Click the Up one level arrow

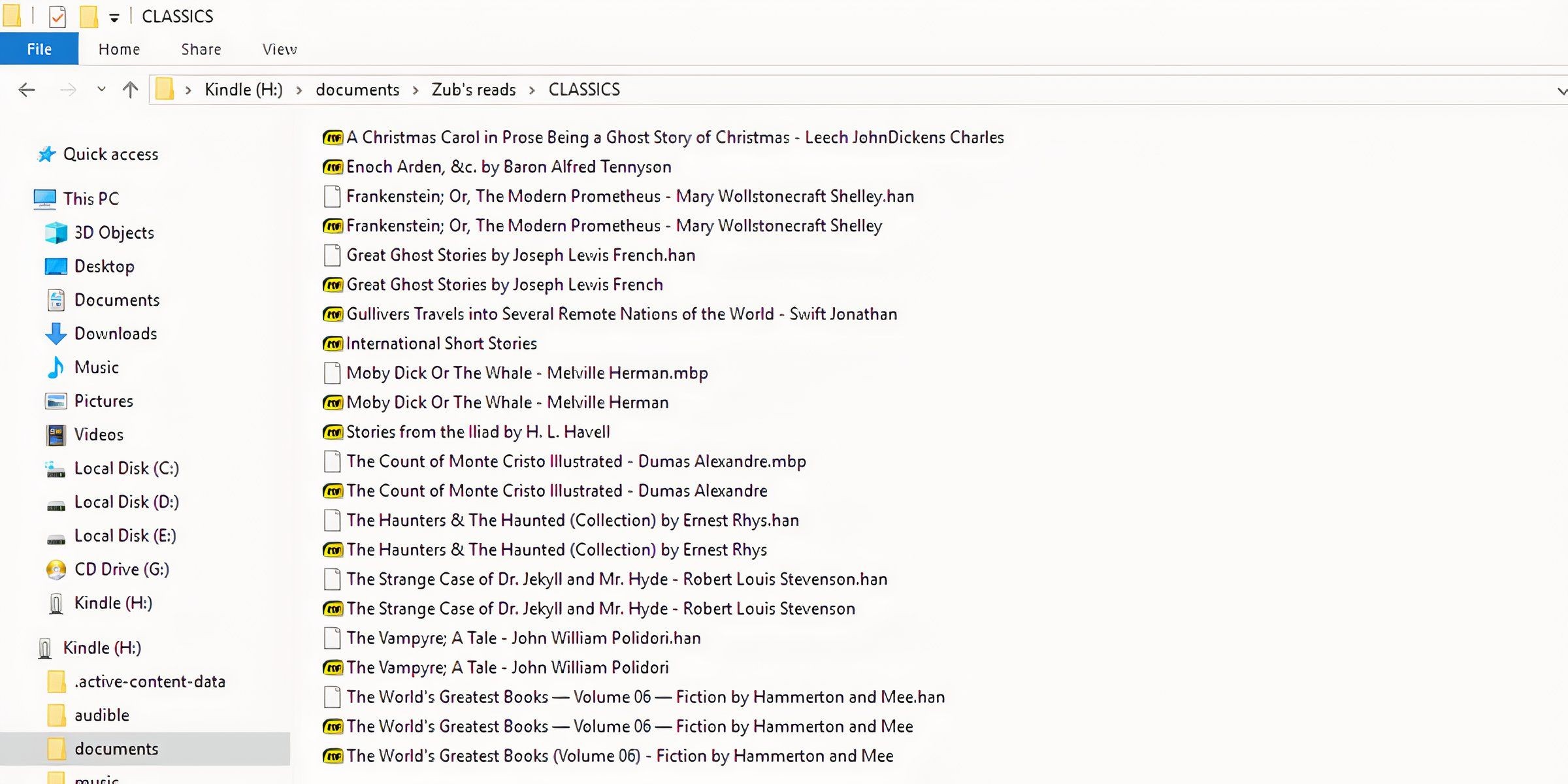pyautogui.click(x=130, y=90)
